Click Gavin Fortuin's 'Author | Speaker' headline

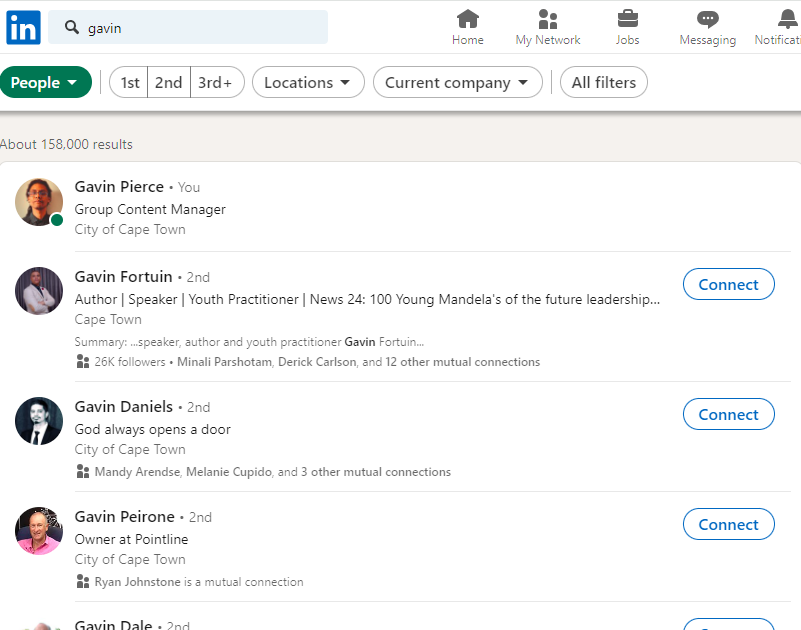[x=367, y=299]
